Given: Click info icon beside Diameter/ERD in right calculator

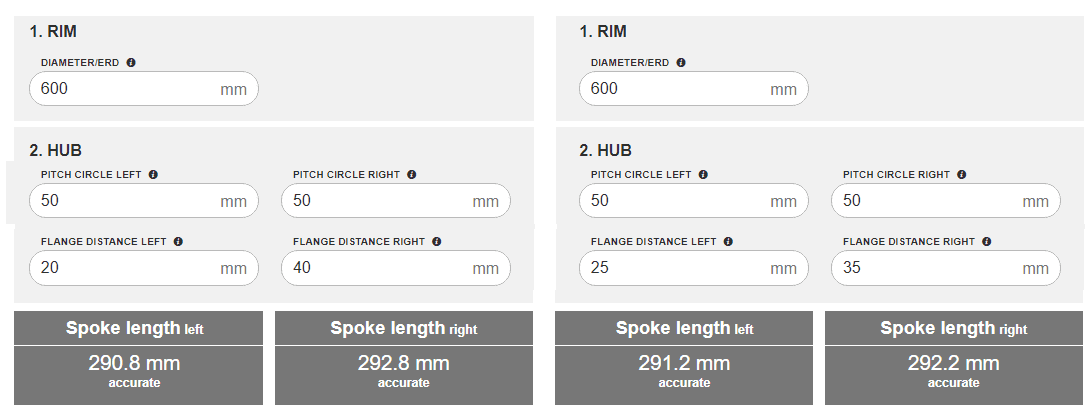Looking at the screenshot, I should 681,62.
